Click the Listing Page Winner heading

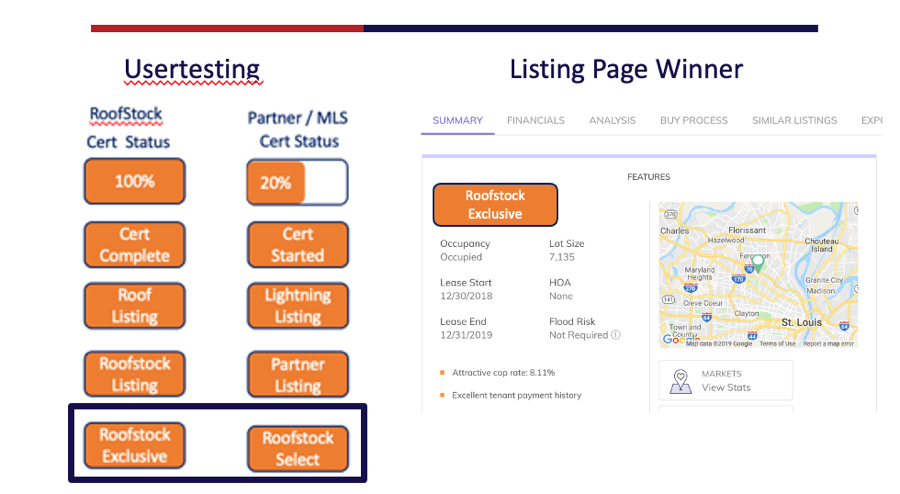click(x=626, y=69)
